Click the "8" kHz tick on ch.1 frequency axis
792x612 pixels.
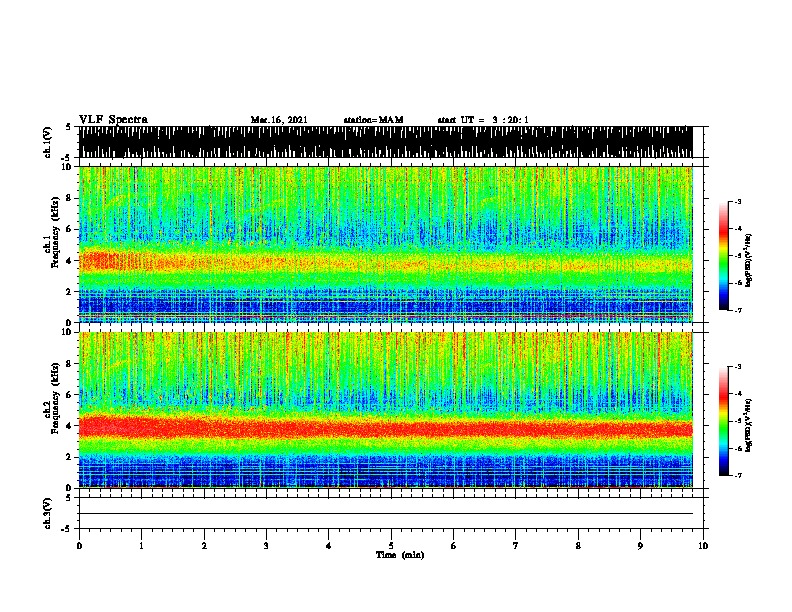(69, 198)
